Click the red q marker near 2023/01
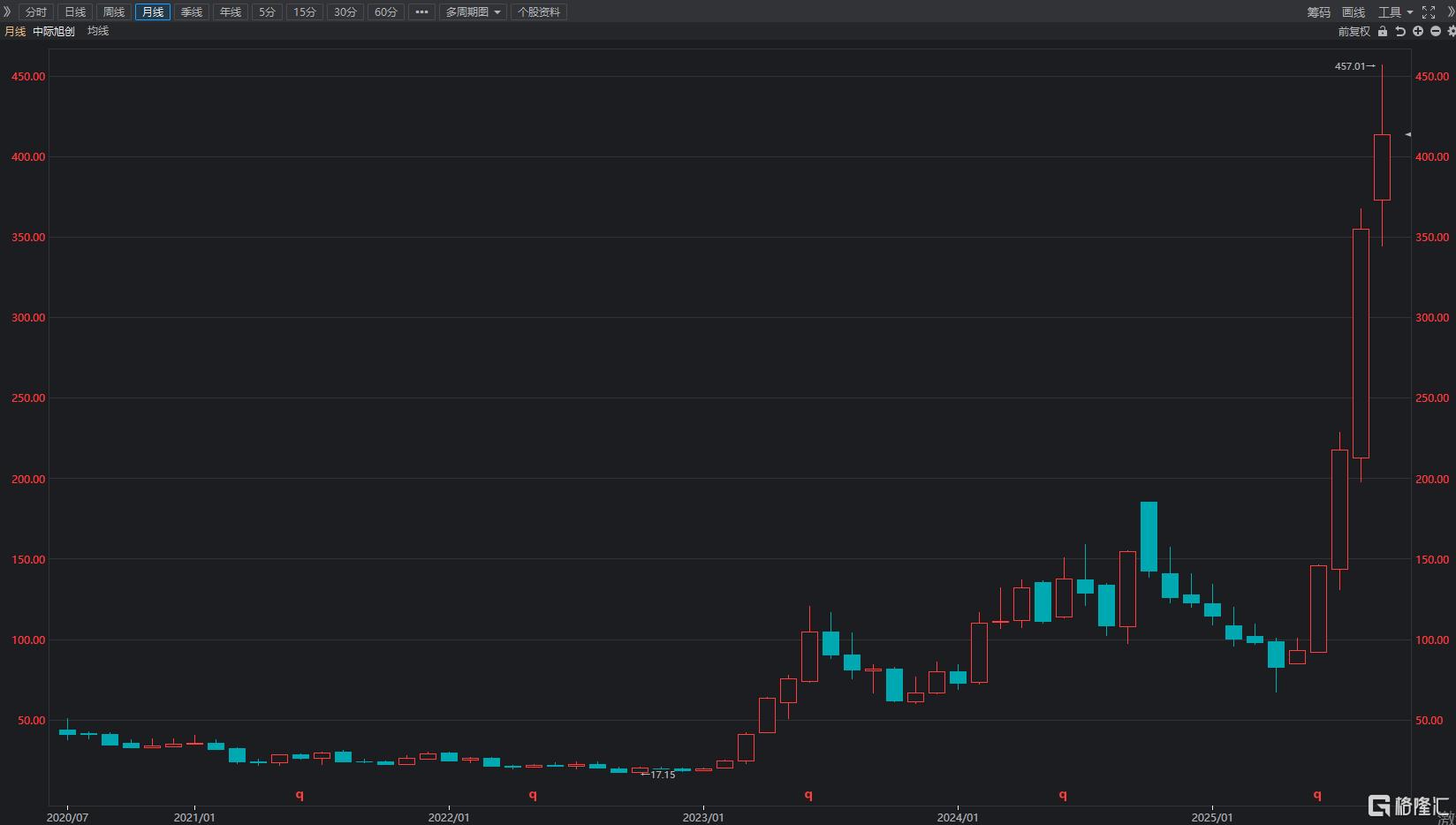 [808, 795]
